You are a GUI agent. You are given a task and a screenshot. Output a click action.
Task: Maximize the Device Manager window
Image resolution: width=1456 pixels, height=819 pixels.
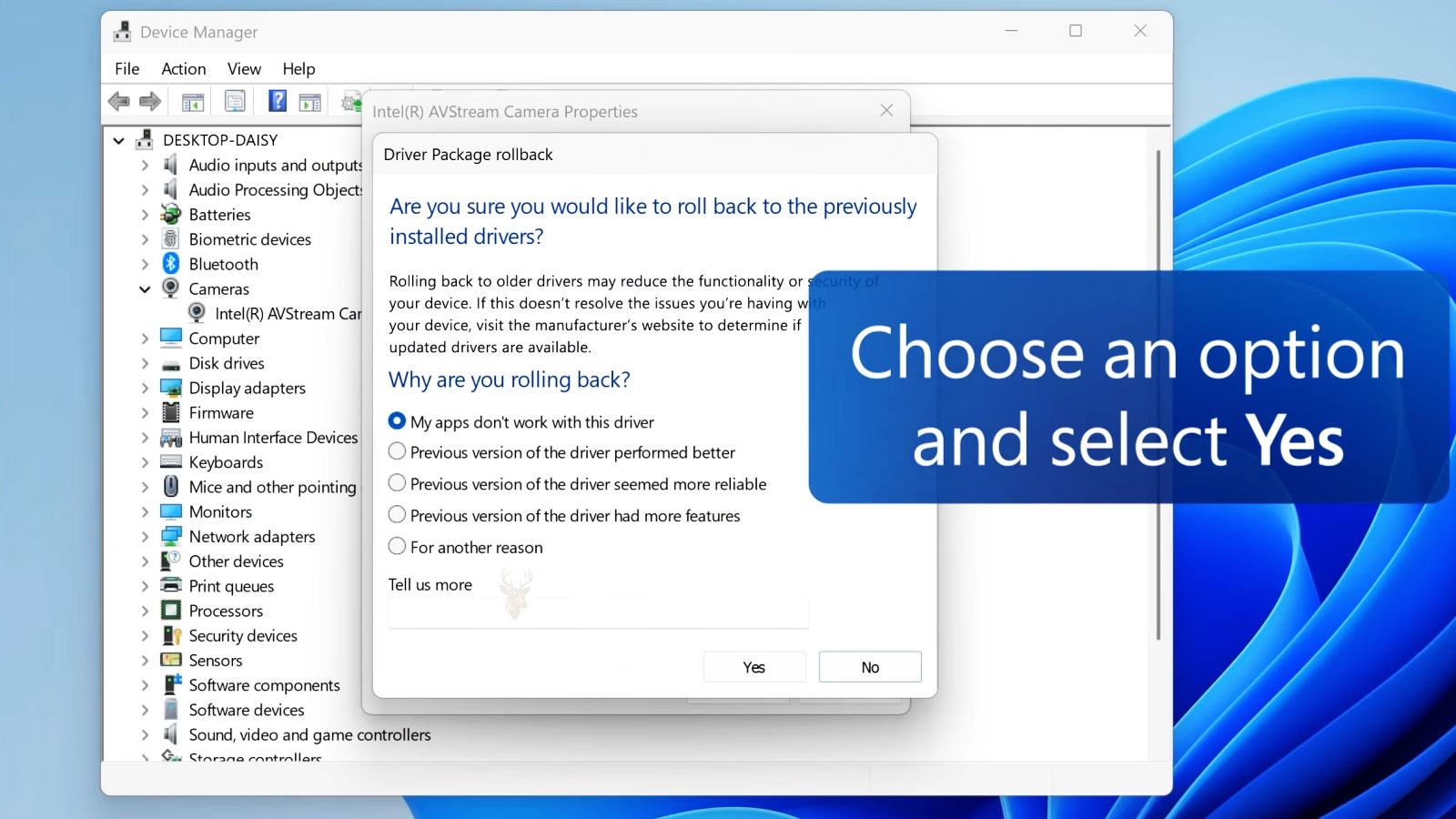point(1076,31)
